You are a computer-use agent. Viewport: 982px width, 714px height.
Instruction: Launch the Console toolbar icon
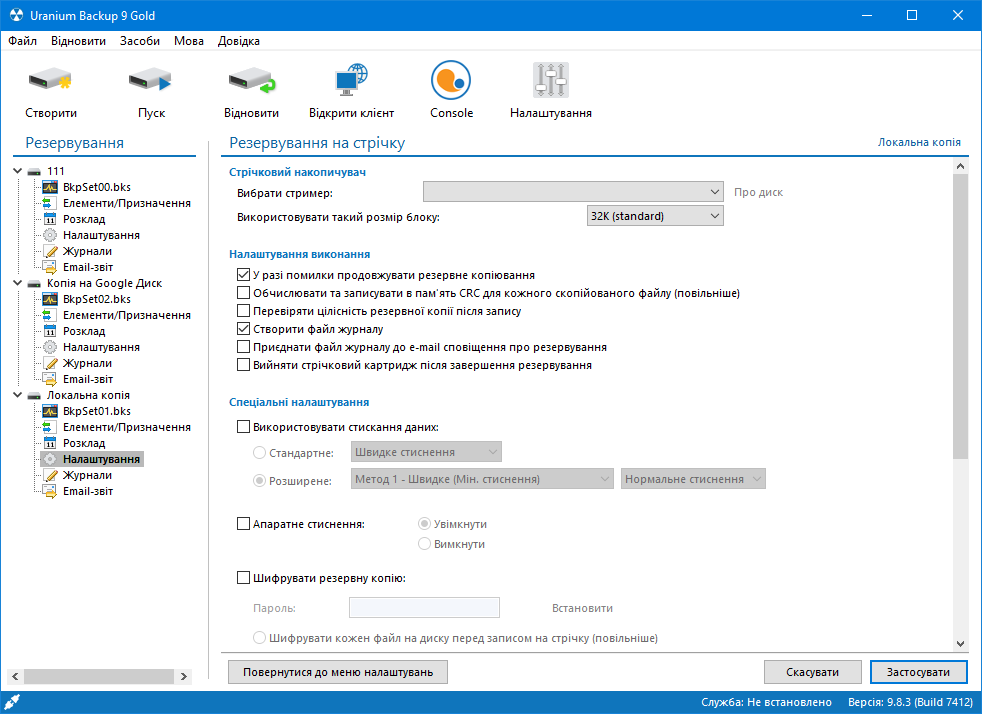click(x=451, y=80)
